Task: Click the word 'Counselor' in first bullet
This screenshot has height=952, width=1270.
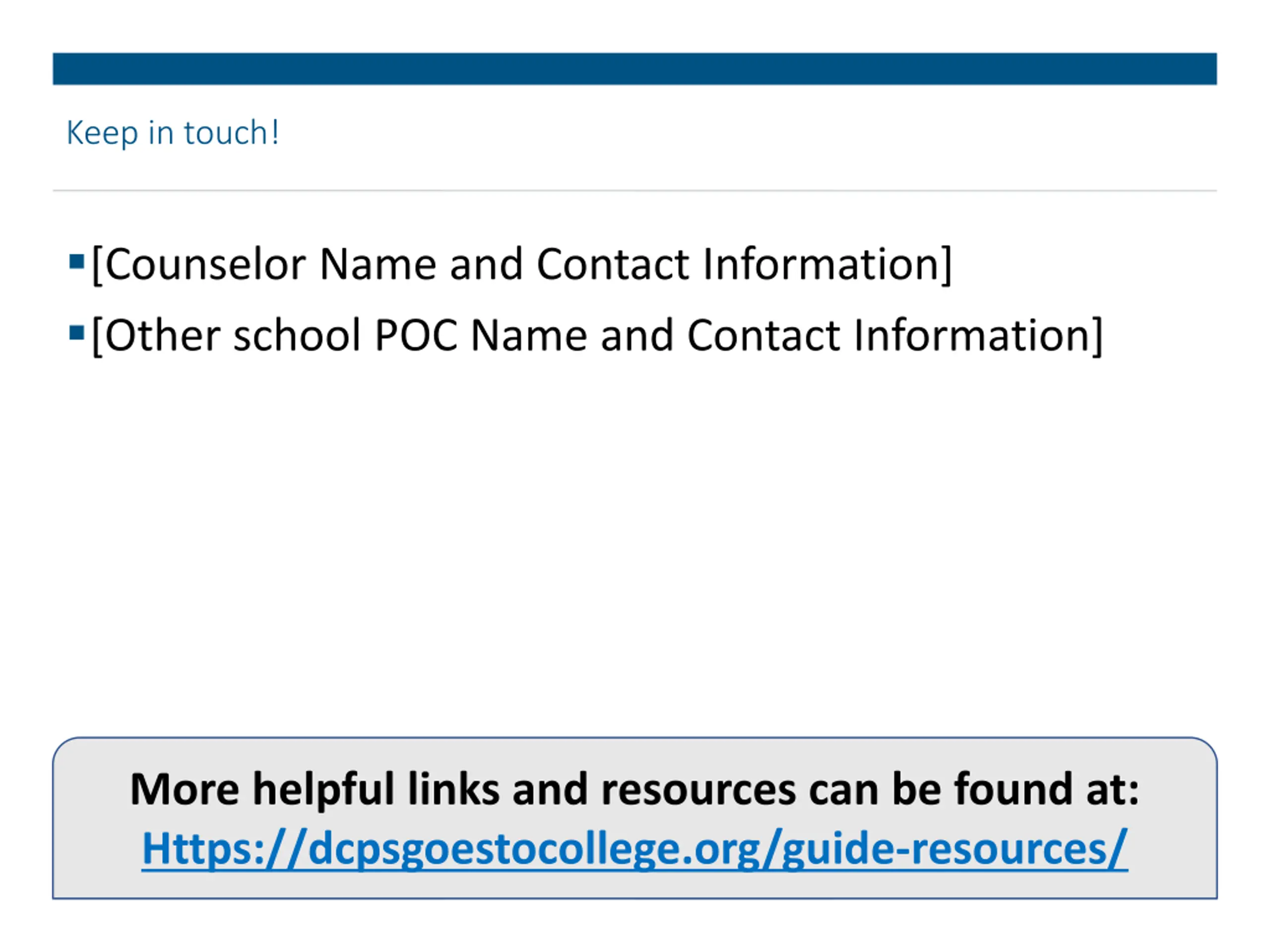Action: (x=205, y=265)
